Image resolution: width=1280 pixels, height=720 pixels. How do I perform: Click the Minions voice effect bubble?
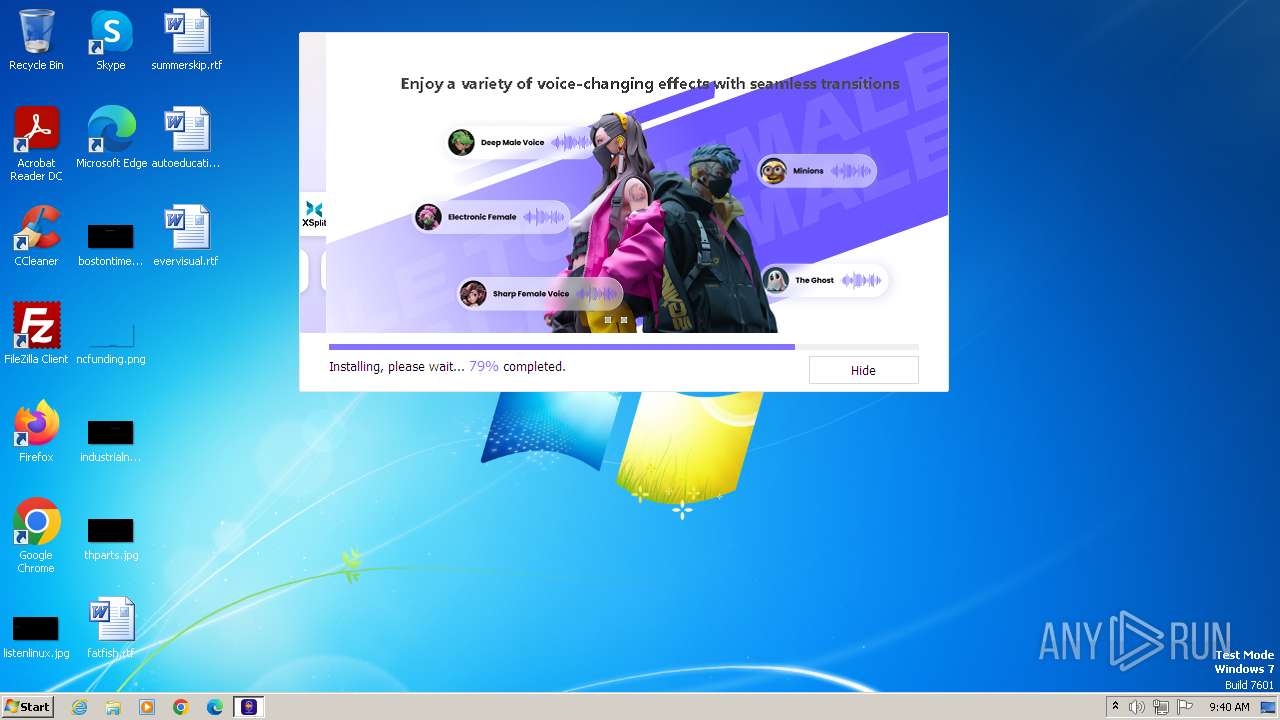click(x=817, y=171)
